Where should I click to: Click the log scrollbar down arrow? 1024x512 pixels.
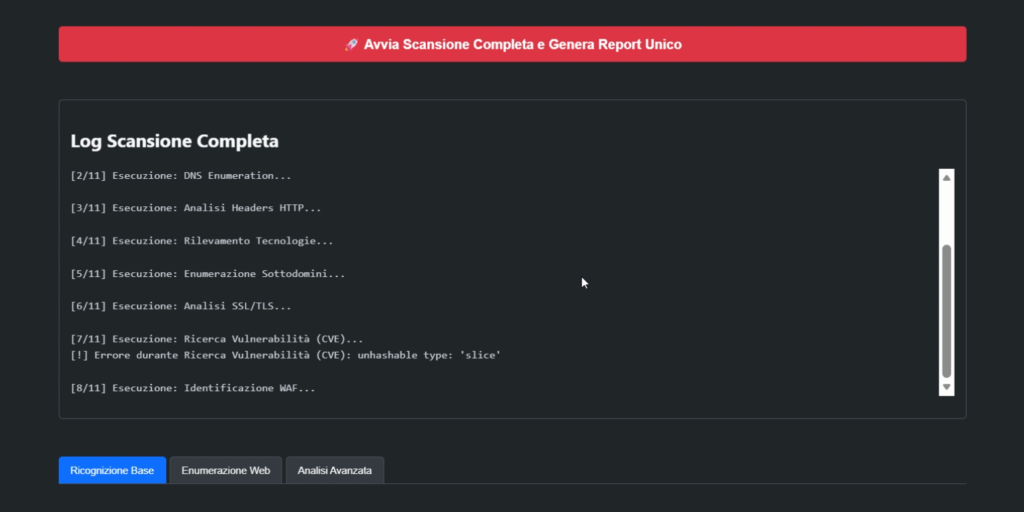click(x=946, y=387)
